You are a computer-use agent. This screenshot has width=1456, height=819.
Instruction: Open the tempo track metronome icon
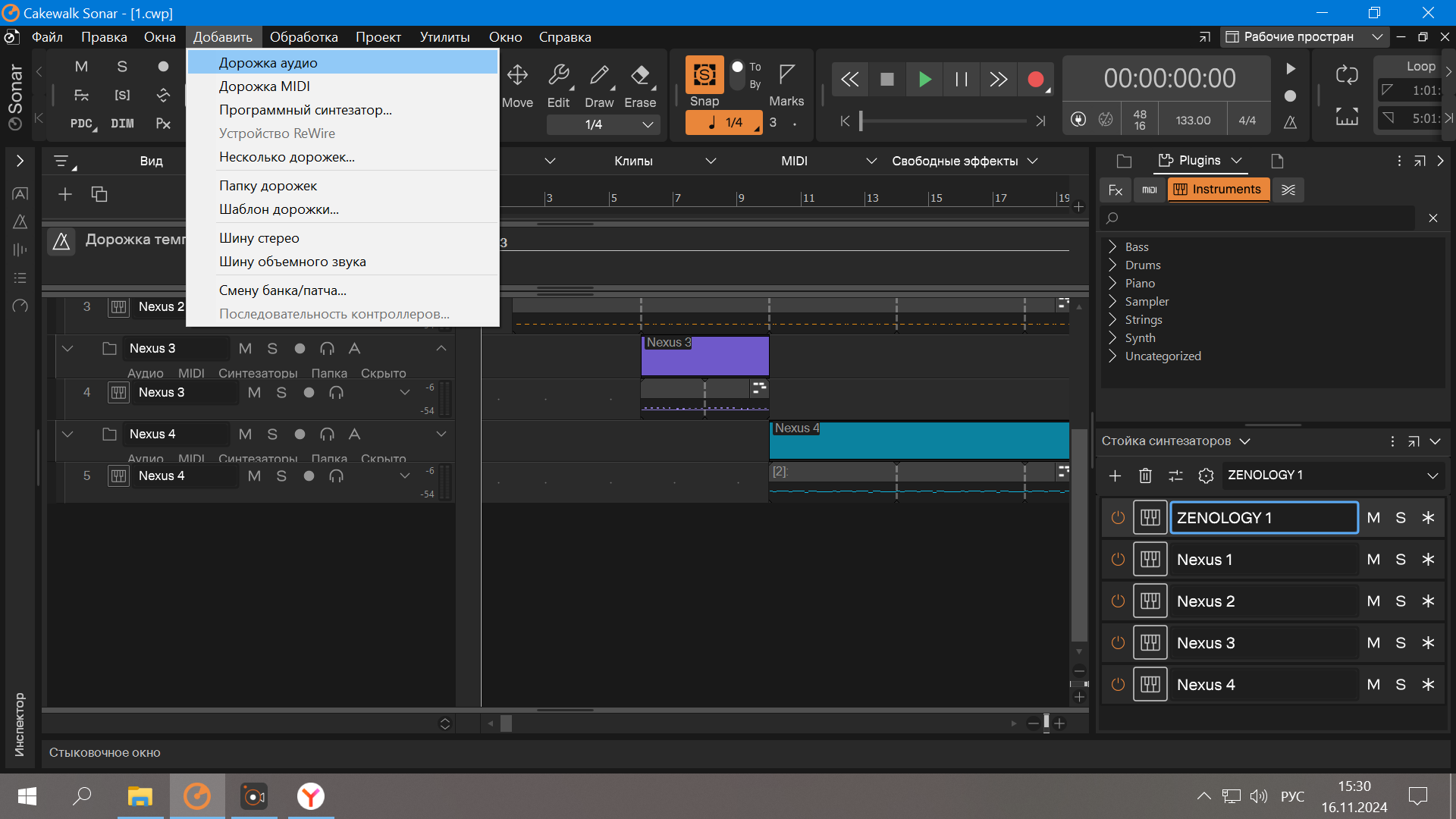tap(61, 242)
